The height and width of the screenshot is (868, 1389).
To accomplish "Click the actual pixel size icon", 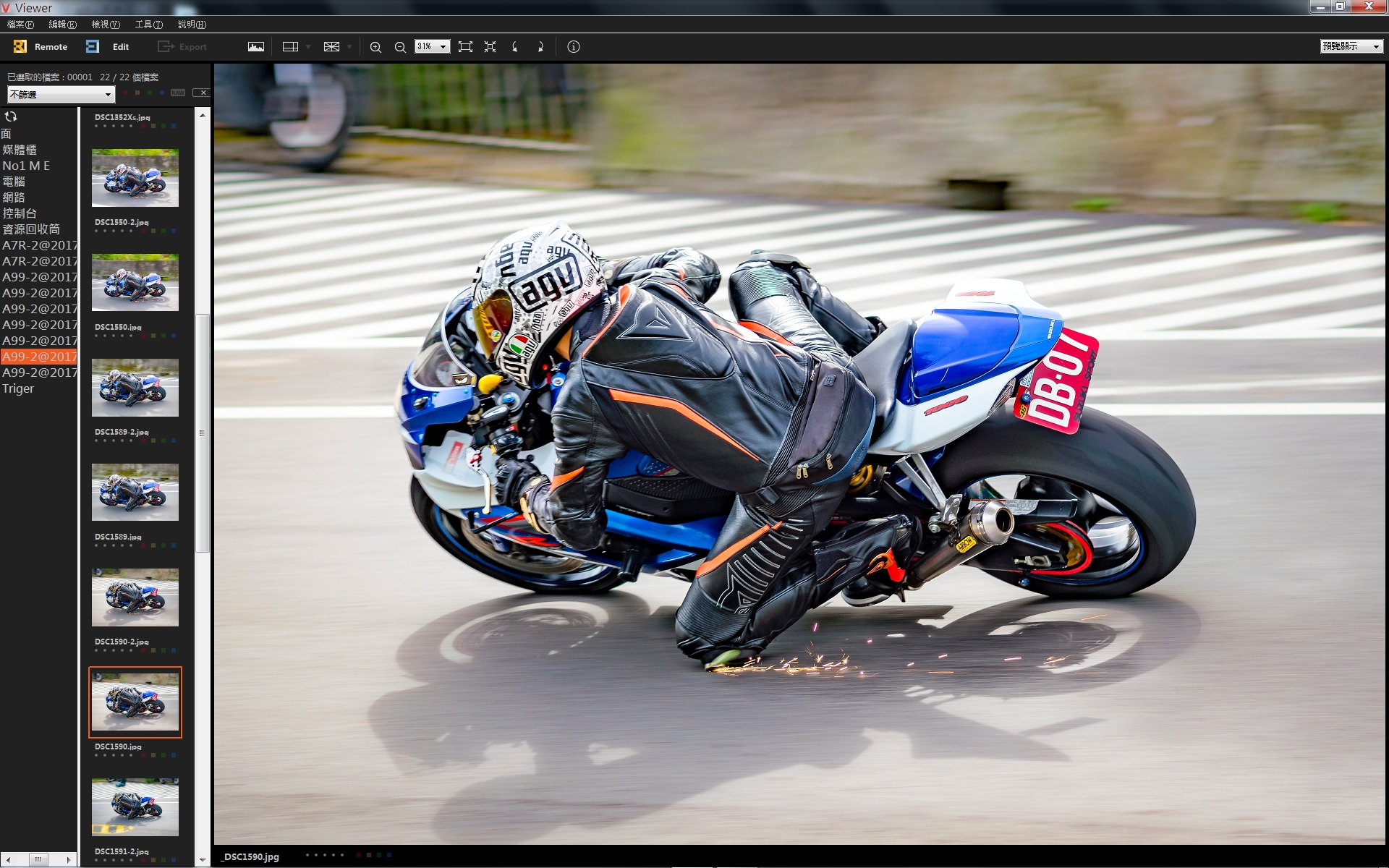I will (x=490, y=47).
